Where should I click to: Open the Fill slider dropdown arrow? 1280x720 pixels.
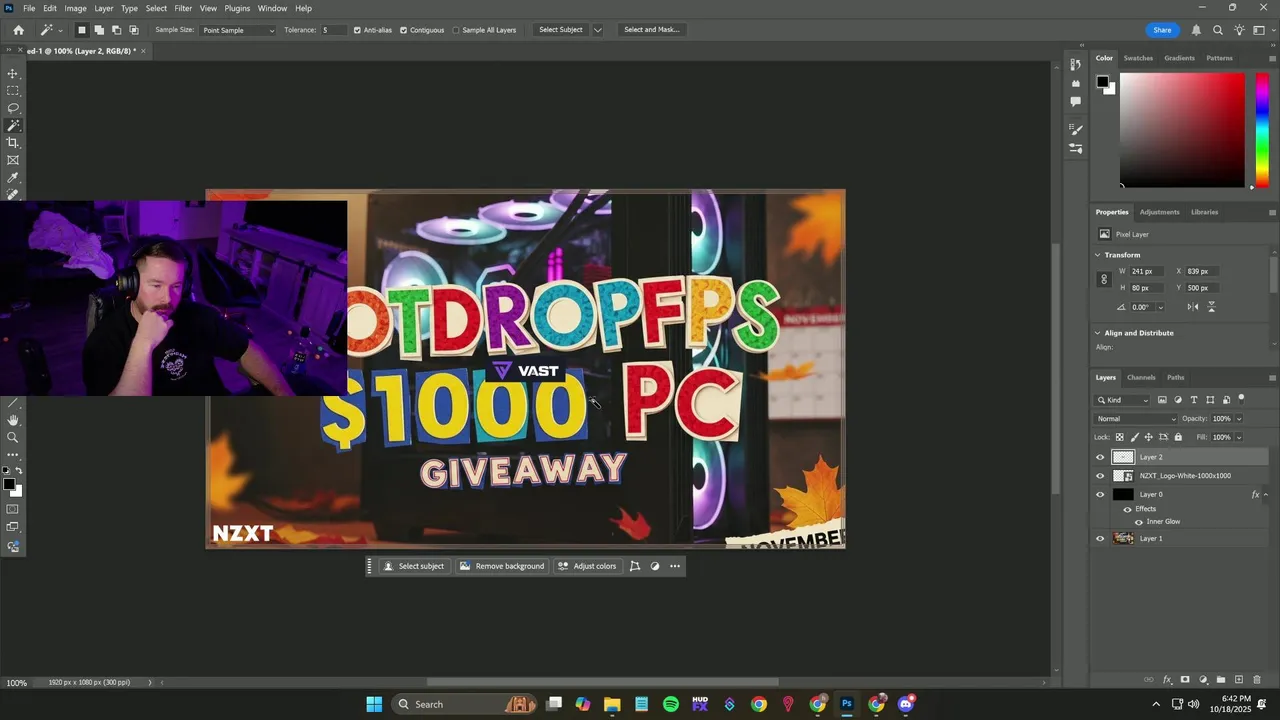[1239, 437]
